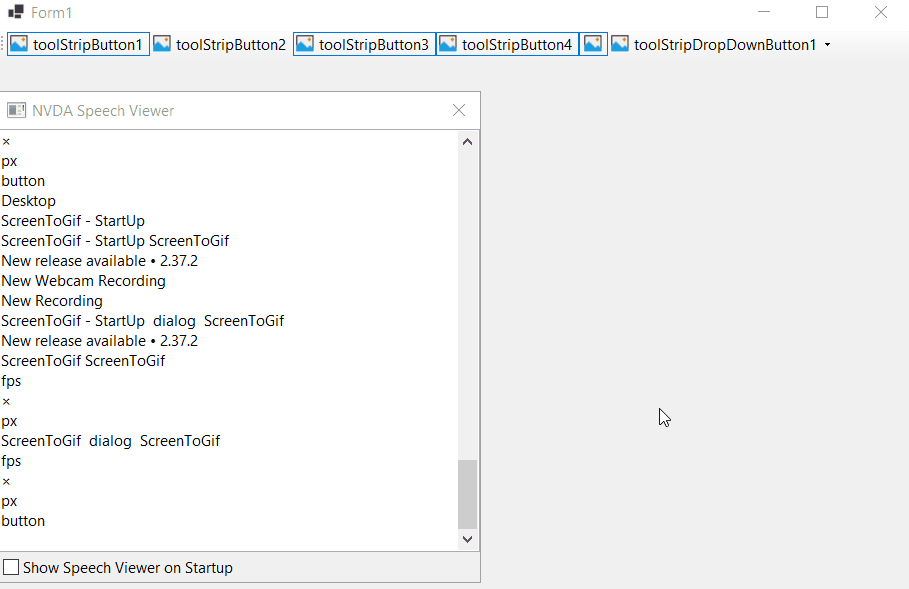Click the New Webcam Recording log entry
The width and height of the screenshot is (909, 589).
(83, 280)
